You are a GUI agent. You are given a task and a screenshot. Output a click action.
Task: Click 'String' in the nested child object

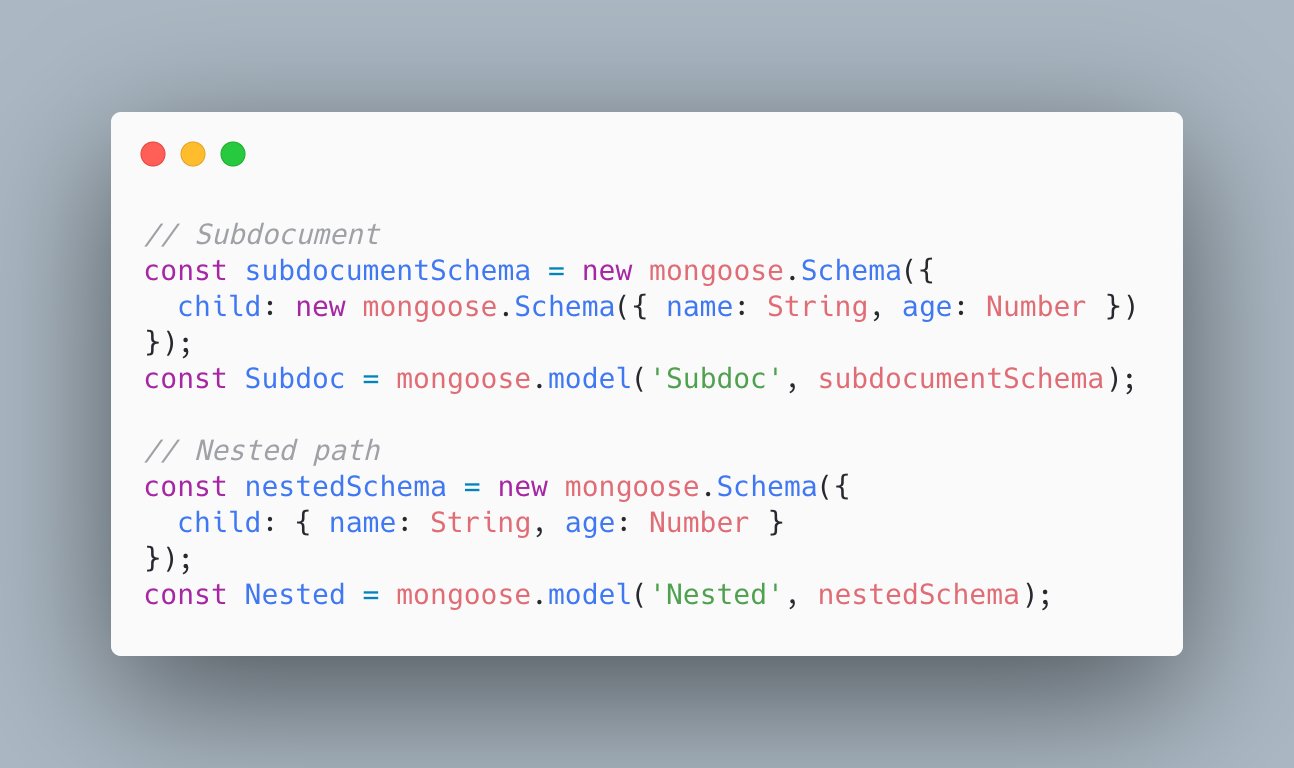pyautogui.click(x=480, y=523)
